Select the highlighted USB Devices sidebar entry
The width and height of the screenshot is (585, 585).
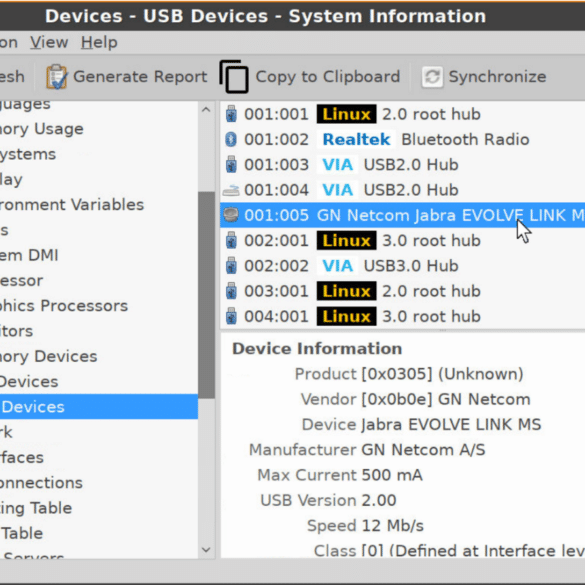pos(99,407)
